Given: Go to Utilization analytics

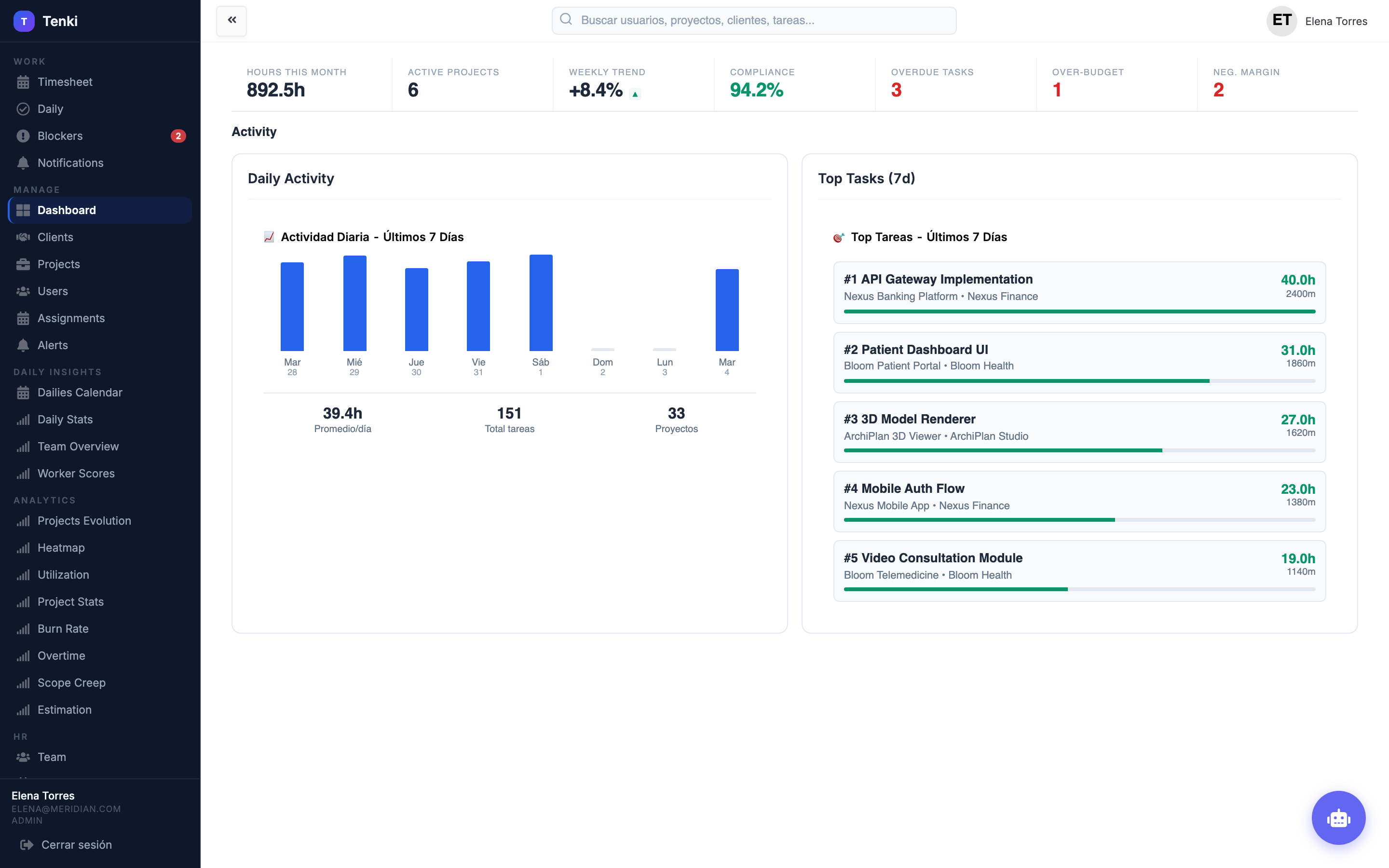Looking at the screenshot, I should pyautogui.click(x=100, y=575).
